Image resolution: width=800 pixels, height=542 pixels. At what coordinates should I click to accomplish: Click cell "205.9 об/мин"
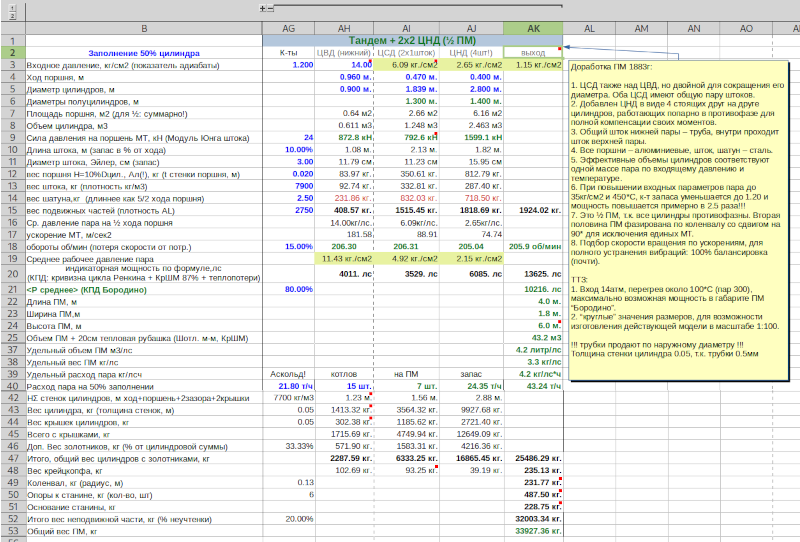coord(533,247)
